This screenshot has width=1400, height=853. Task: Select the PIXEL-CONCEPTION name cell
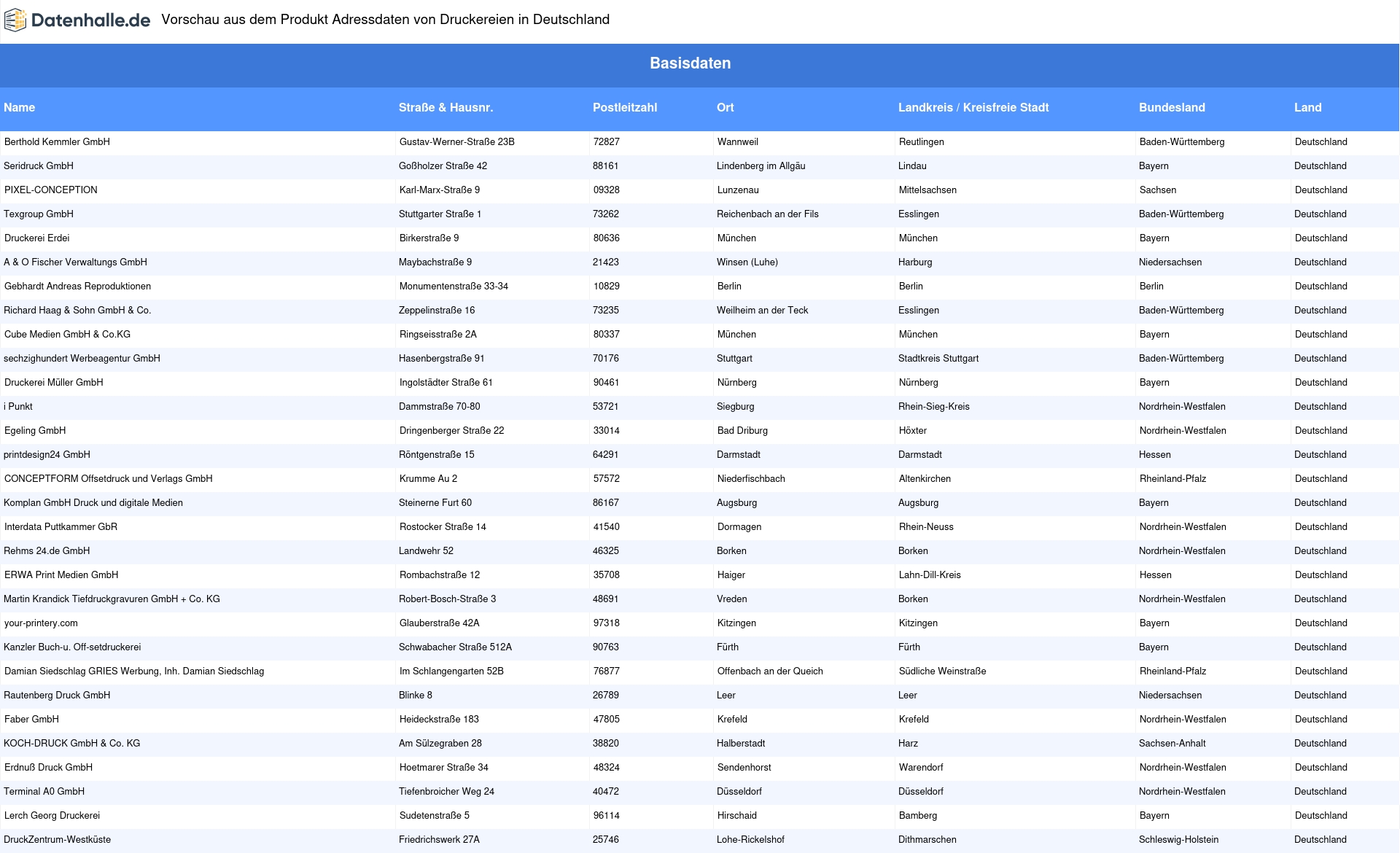click(x=51, y=190)
